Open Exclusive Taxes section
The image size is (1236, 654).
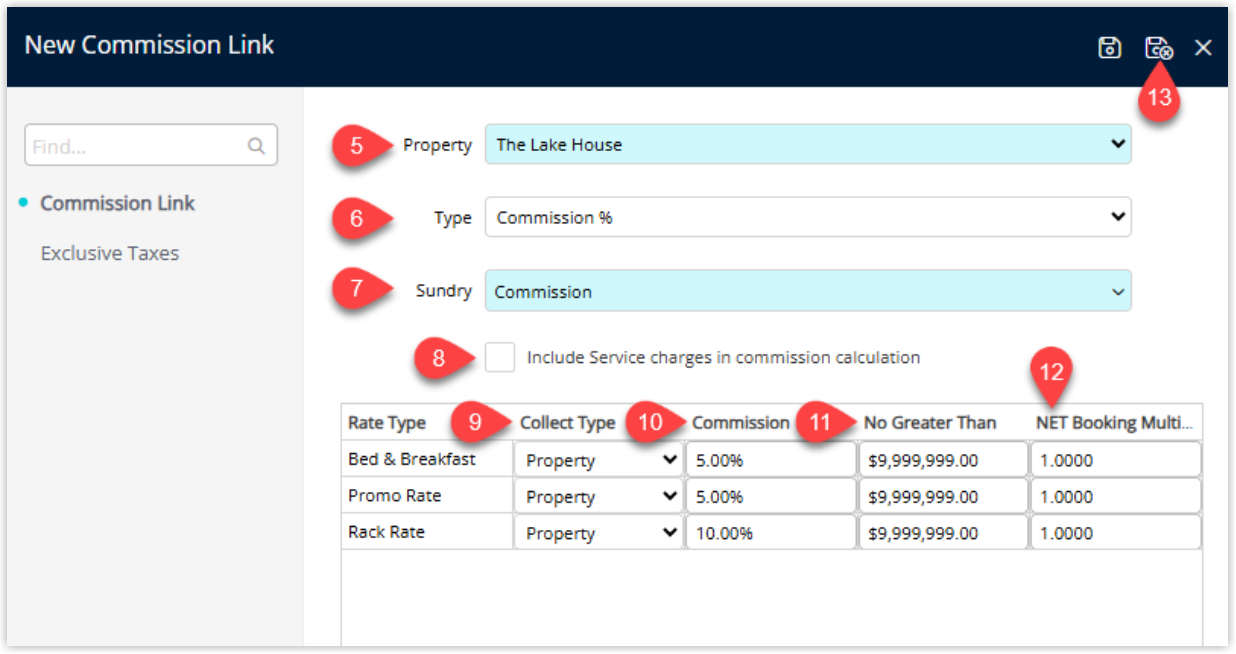pos(110,253)
